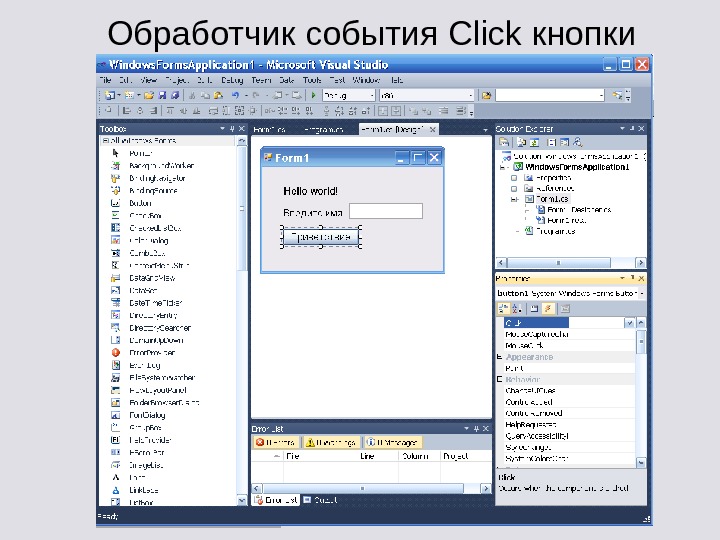Select the Pointer tool in Toolbox
This screenshot has height=540, width=720.
[141, 153]
